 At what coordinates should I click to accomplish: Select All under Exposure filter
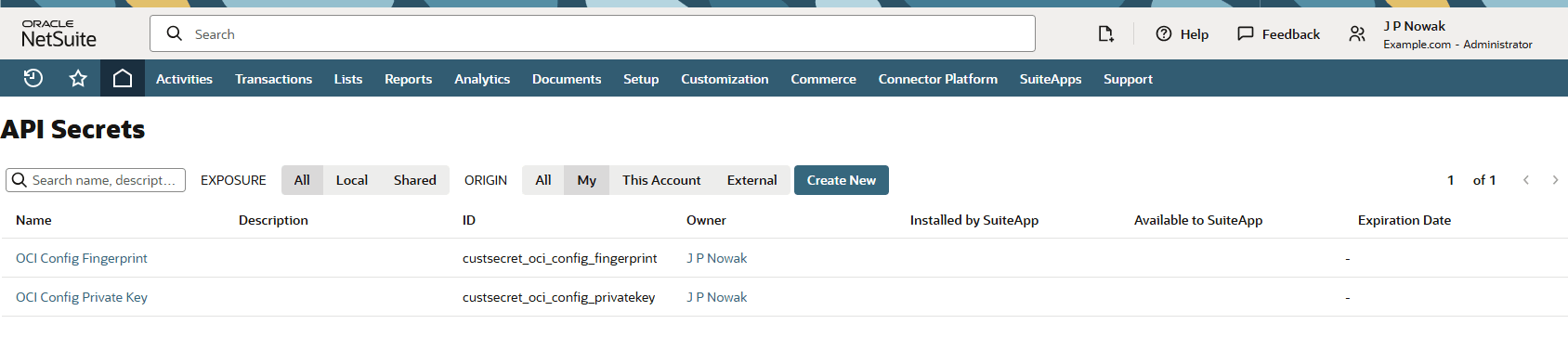point(302,180)
